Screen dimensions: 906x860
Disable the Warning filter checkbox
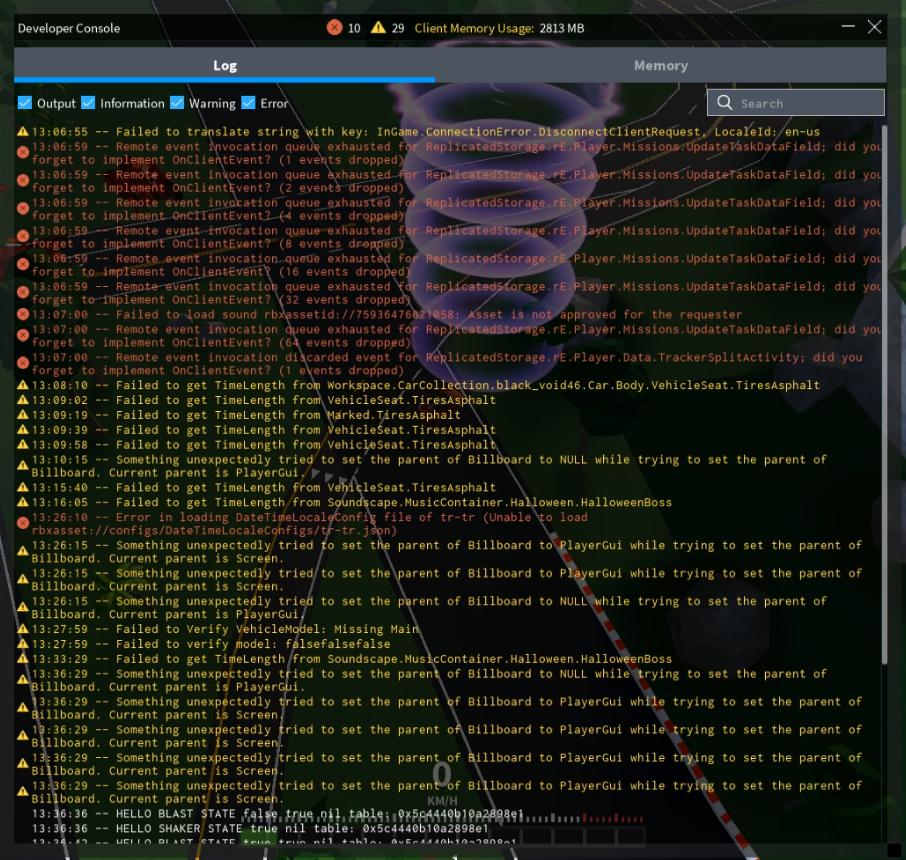click(x=177, y=103)
